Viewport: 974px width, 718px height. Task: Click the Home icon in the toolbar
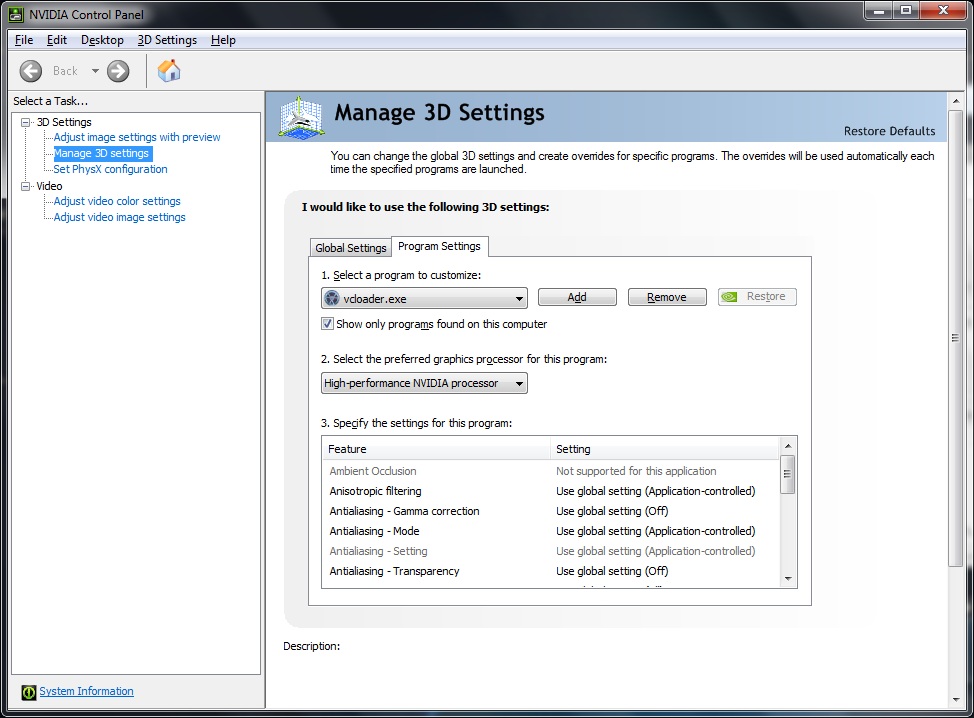[x=169, y=71]
